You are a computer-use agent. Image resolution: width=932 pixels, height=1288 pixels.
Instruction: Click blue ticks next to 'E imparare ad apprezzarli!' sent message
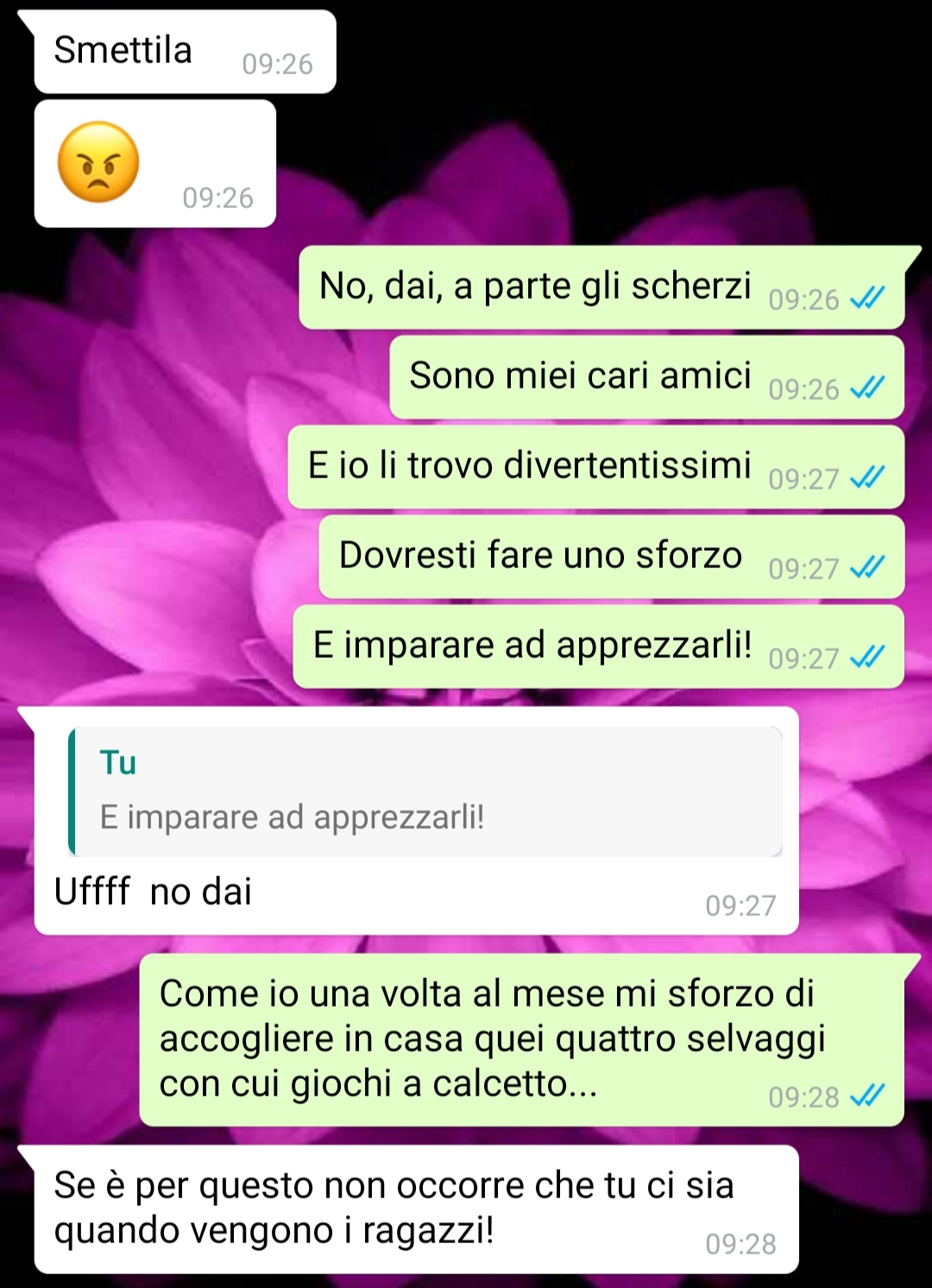867,657
